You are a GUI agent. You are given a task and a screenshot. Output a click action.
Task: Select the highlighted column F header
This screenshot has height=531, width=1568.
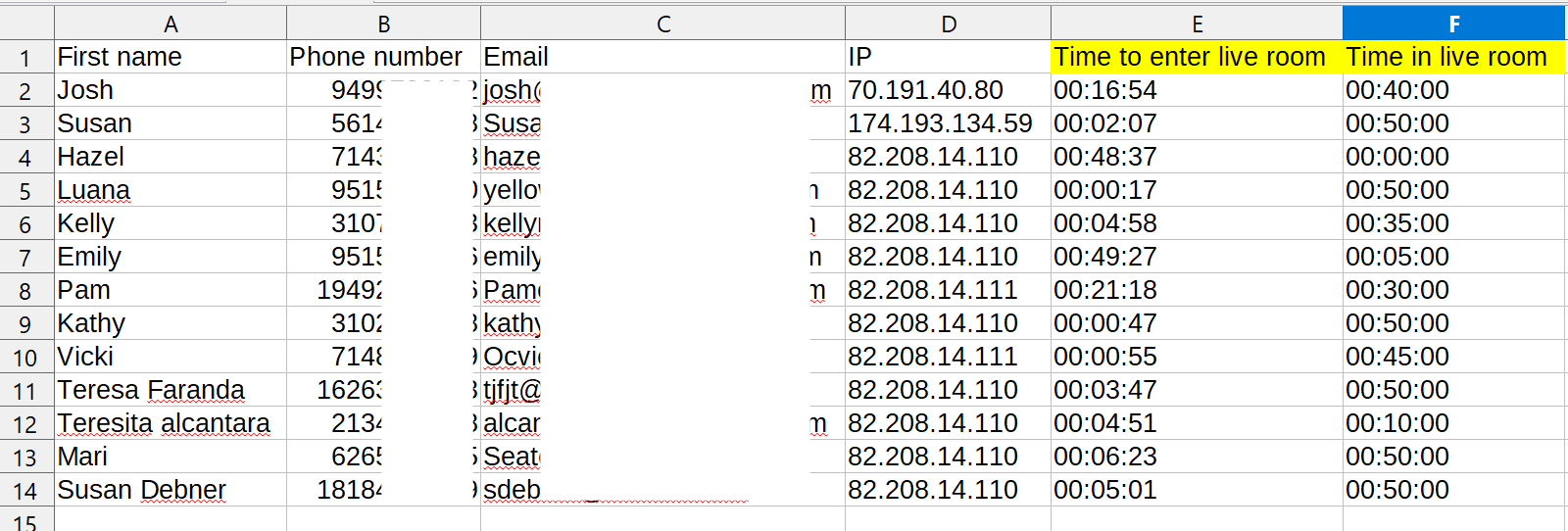pyautogui.click(x=1453, y=24)
